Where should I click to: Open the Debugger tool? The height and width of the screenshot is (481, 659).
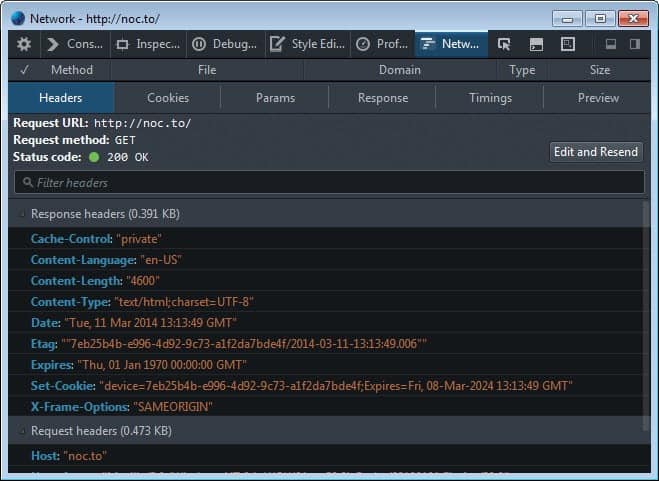pos(225,44)
